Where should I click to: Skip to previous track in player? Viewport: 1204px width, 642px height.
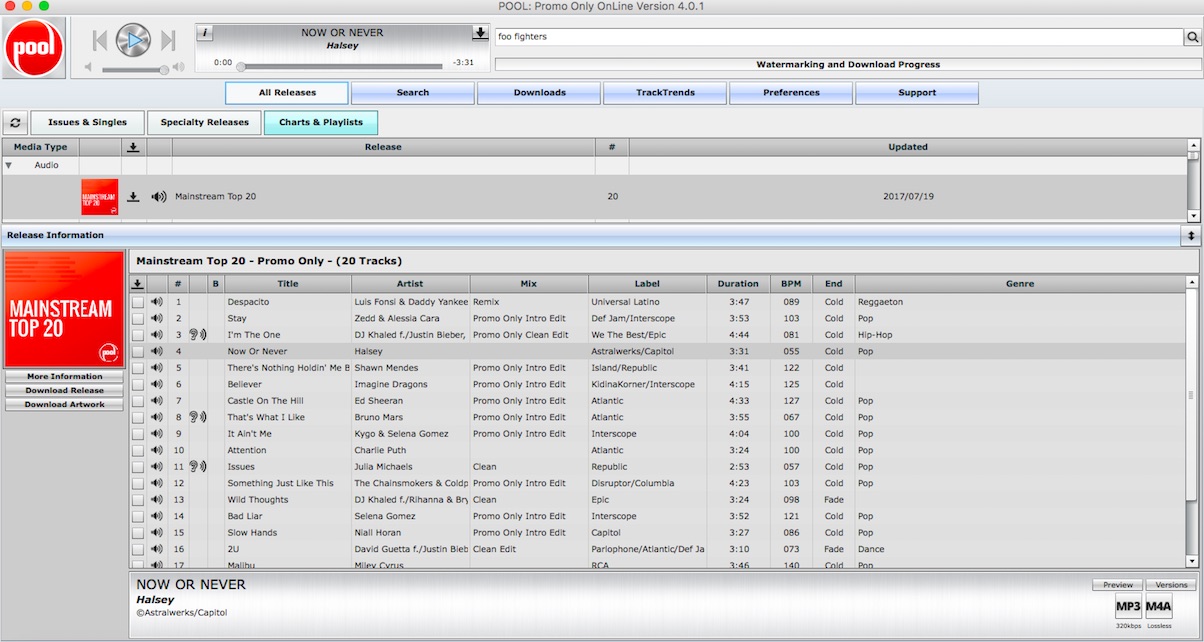[x=100, y=40]
